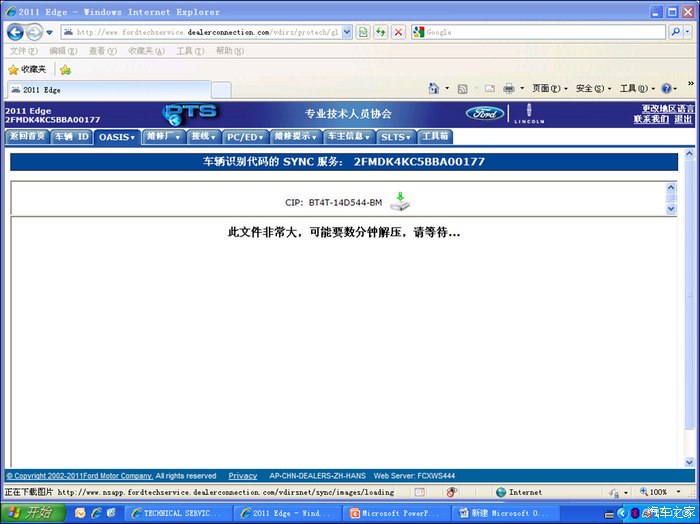Image resolution: width=700 pixels, height=524 pixels.
Task: Open the OASIS dropdown tab
Action: [117, 137]
